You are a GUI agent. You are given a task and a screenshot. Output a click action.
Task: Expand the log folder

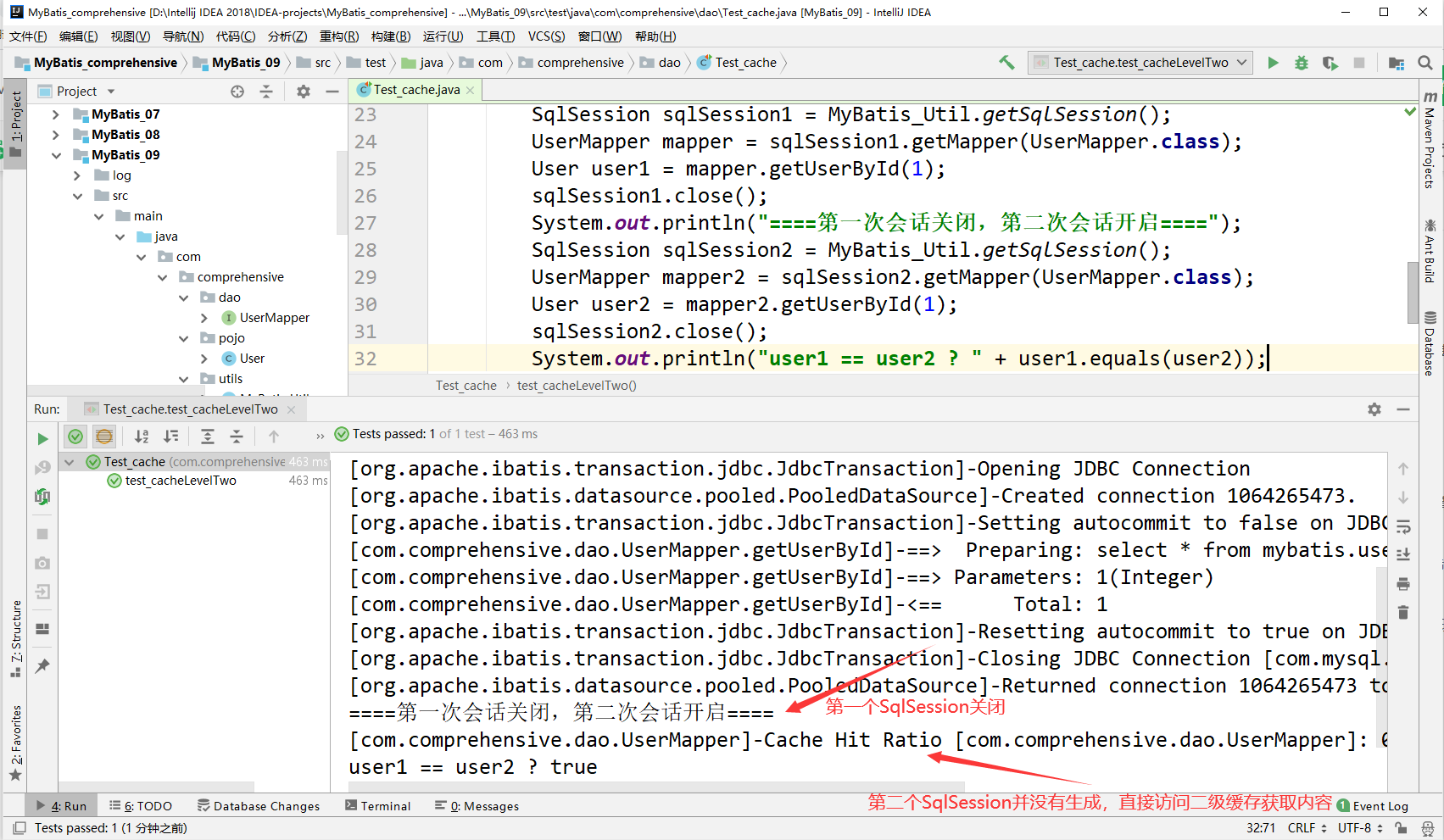[x=77, y=175]
